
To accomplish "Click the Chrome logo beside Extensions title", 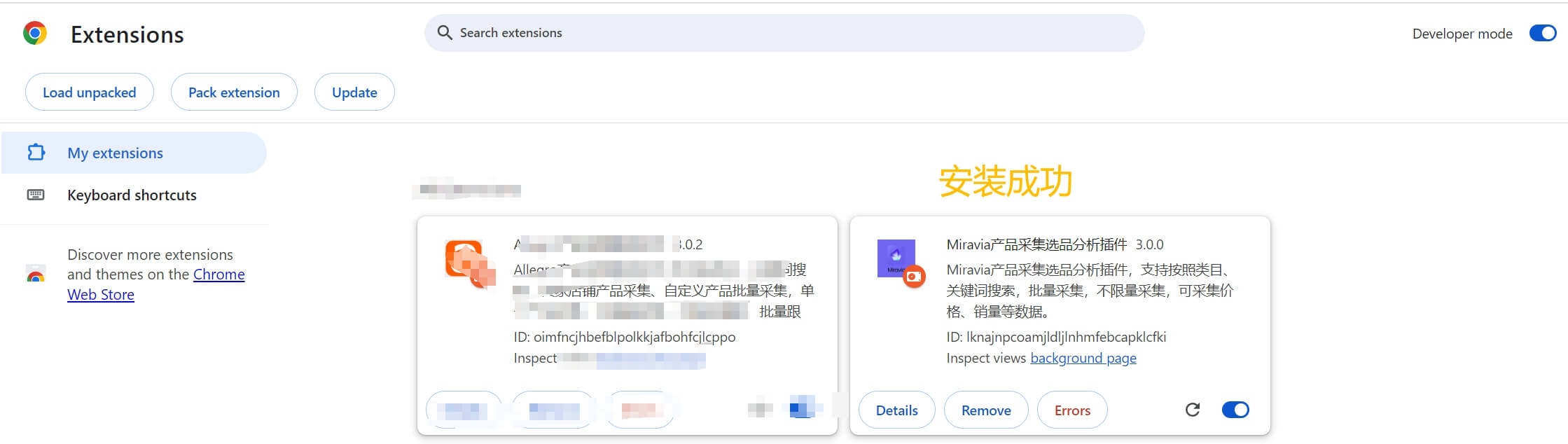I will (x=35, y=33).
